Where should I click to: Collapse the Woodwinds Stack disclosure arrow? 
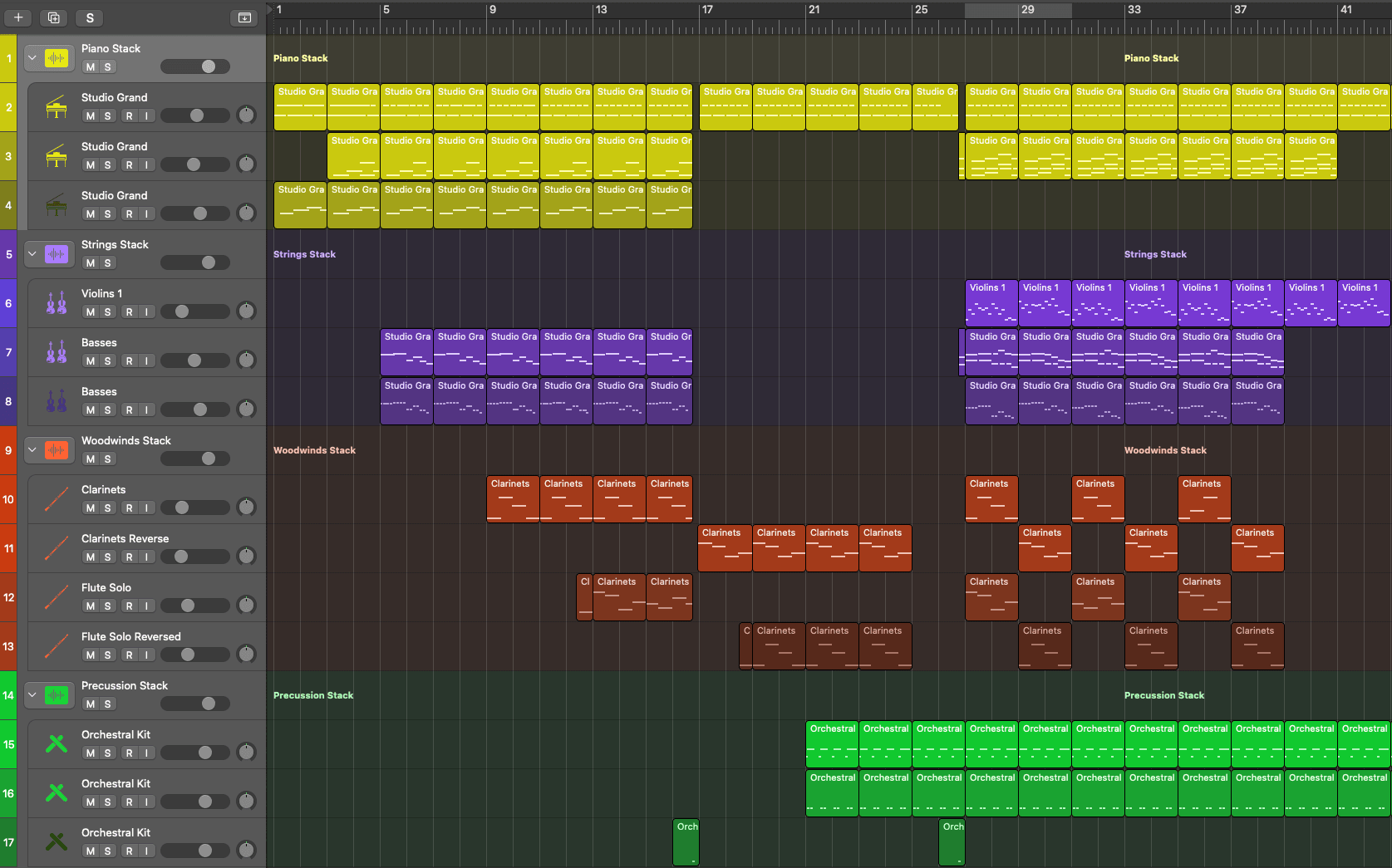(x=32, y=450)
